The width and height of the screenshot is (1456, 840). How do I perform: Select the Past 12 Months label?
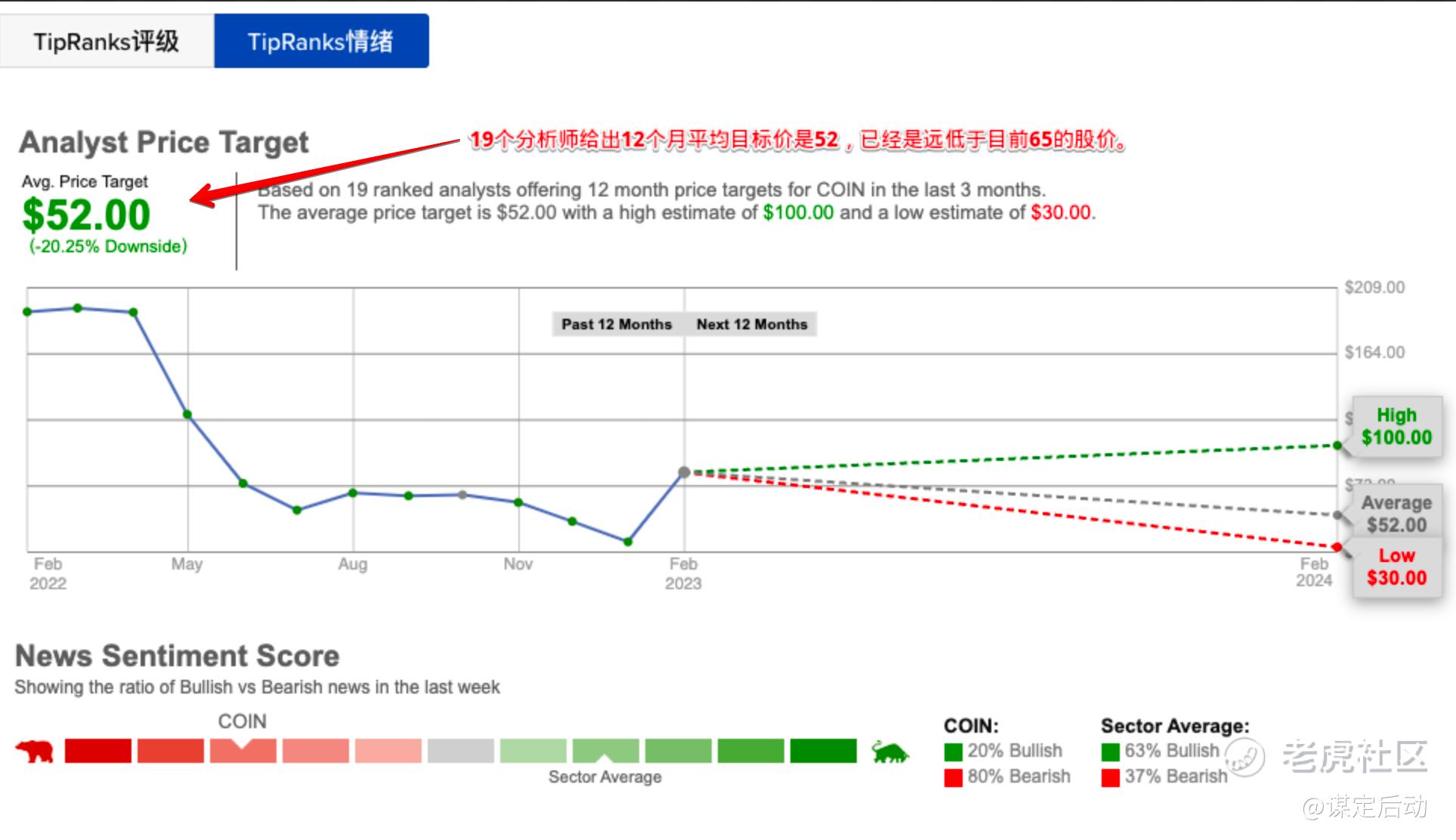(x=617, y=324)
